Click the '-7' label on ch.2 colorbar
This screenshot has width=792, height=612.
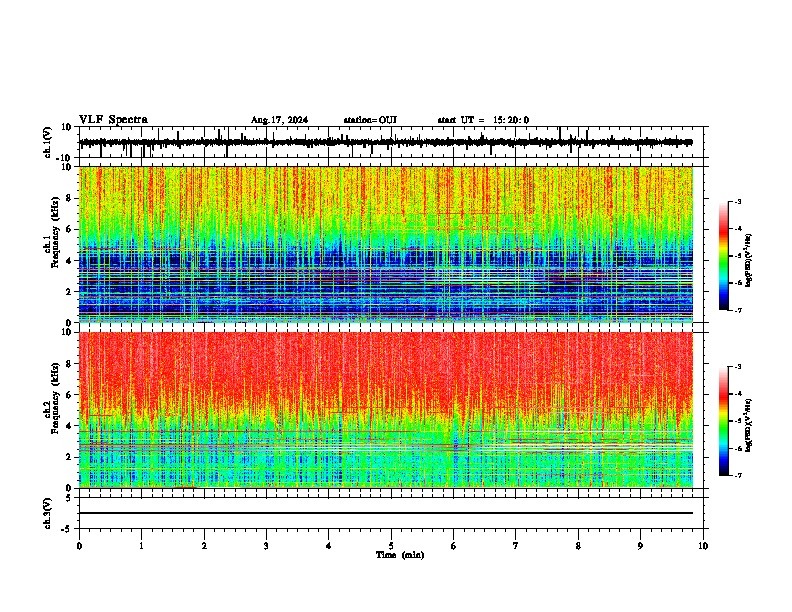point(737,475)
